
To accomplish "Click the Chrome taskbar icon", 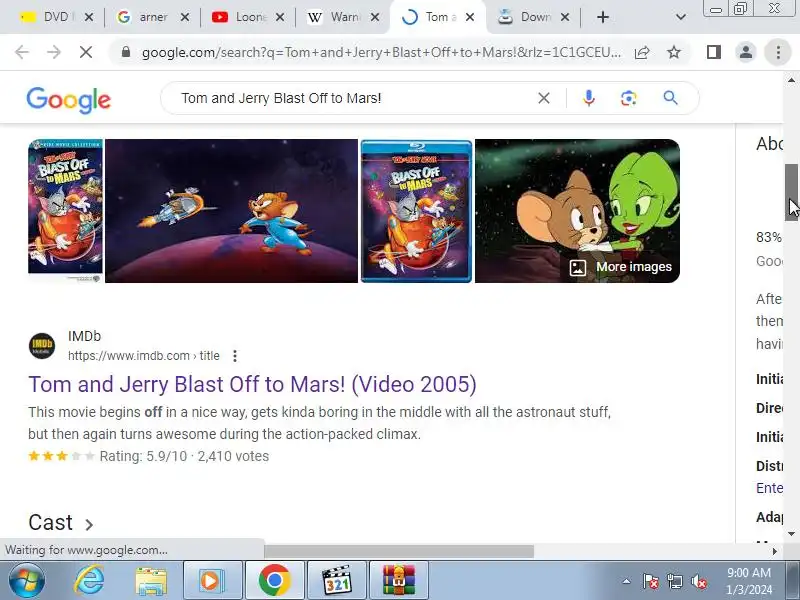I will [274, 581].
